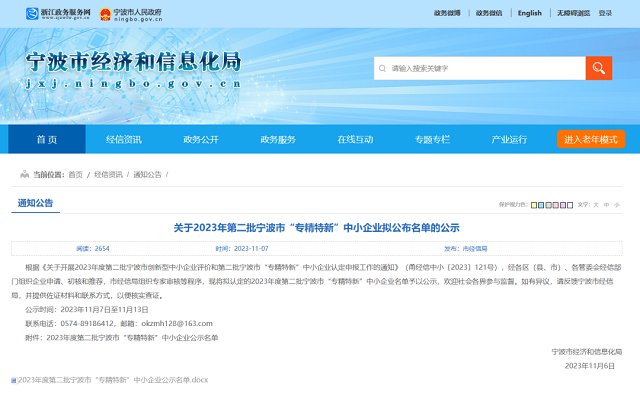
Task: Open the 经信资讯 navigation menu
Action: tap(124, 140)
